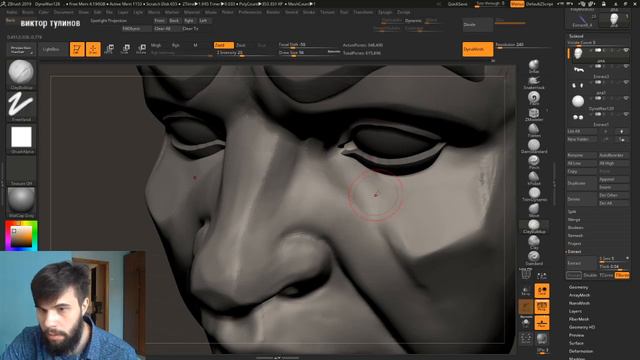Select the hPolish brush
Image resolution: width=640 pixels, height=360 pixels.
(x=533, y=178)
